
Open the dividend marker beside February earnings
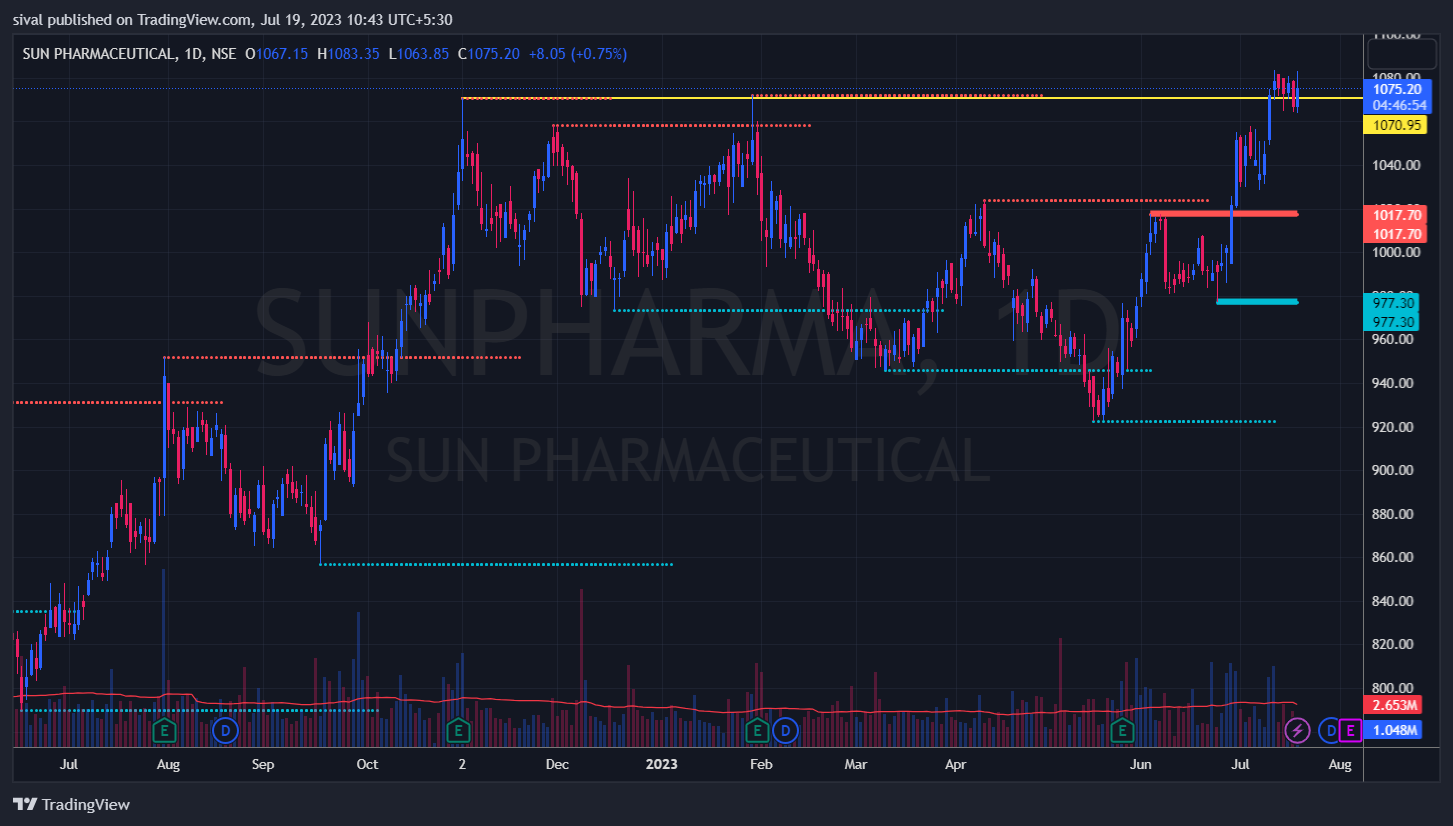tap(786, 731)
